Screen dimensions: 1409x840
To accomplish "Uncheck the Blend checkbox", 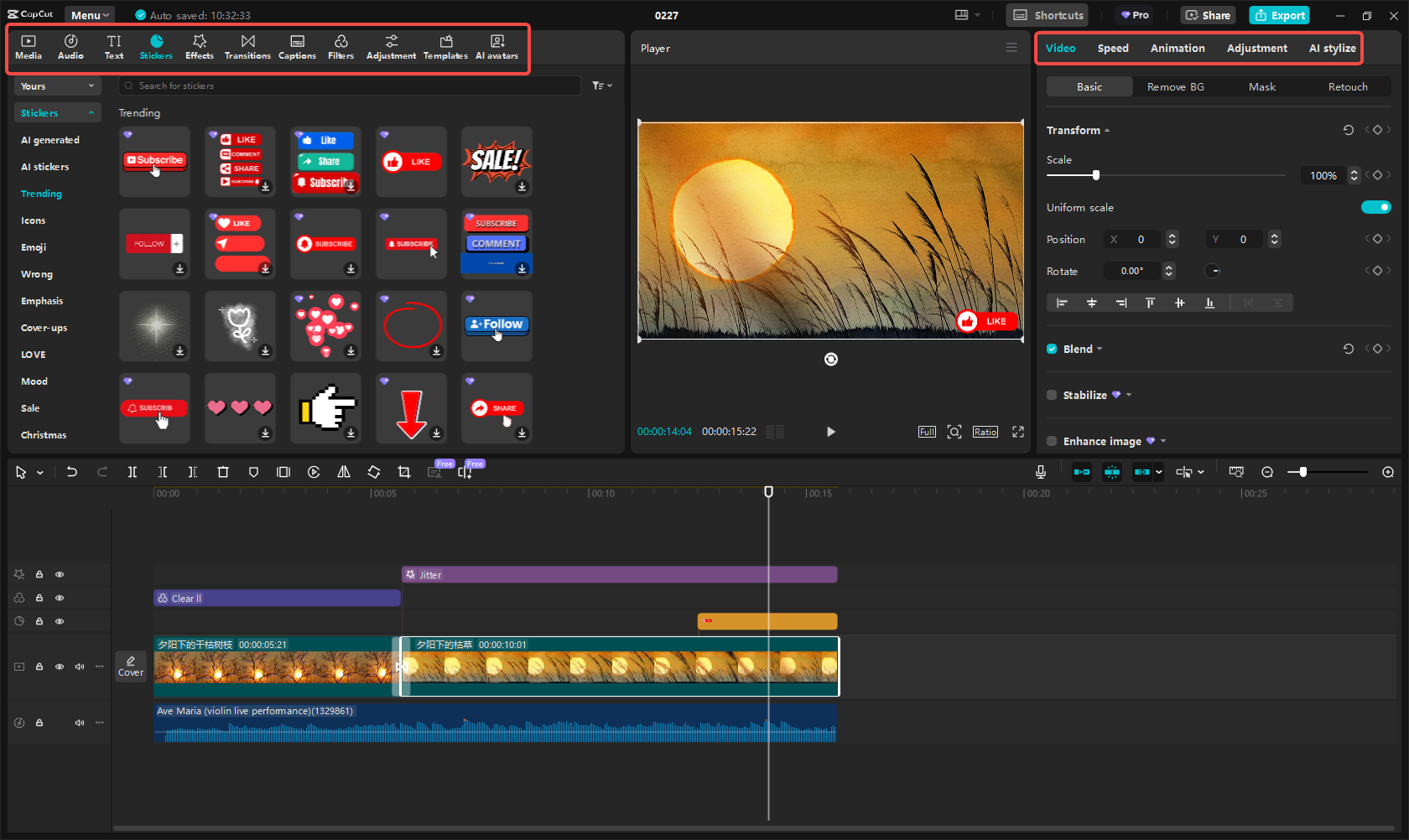I will coord(1052,349).
